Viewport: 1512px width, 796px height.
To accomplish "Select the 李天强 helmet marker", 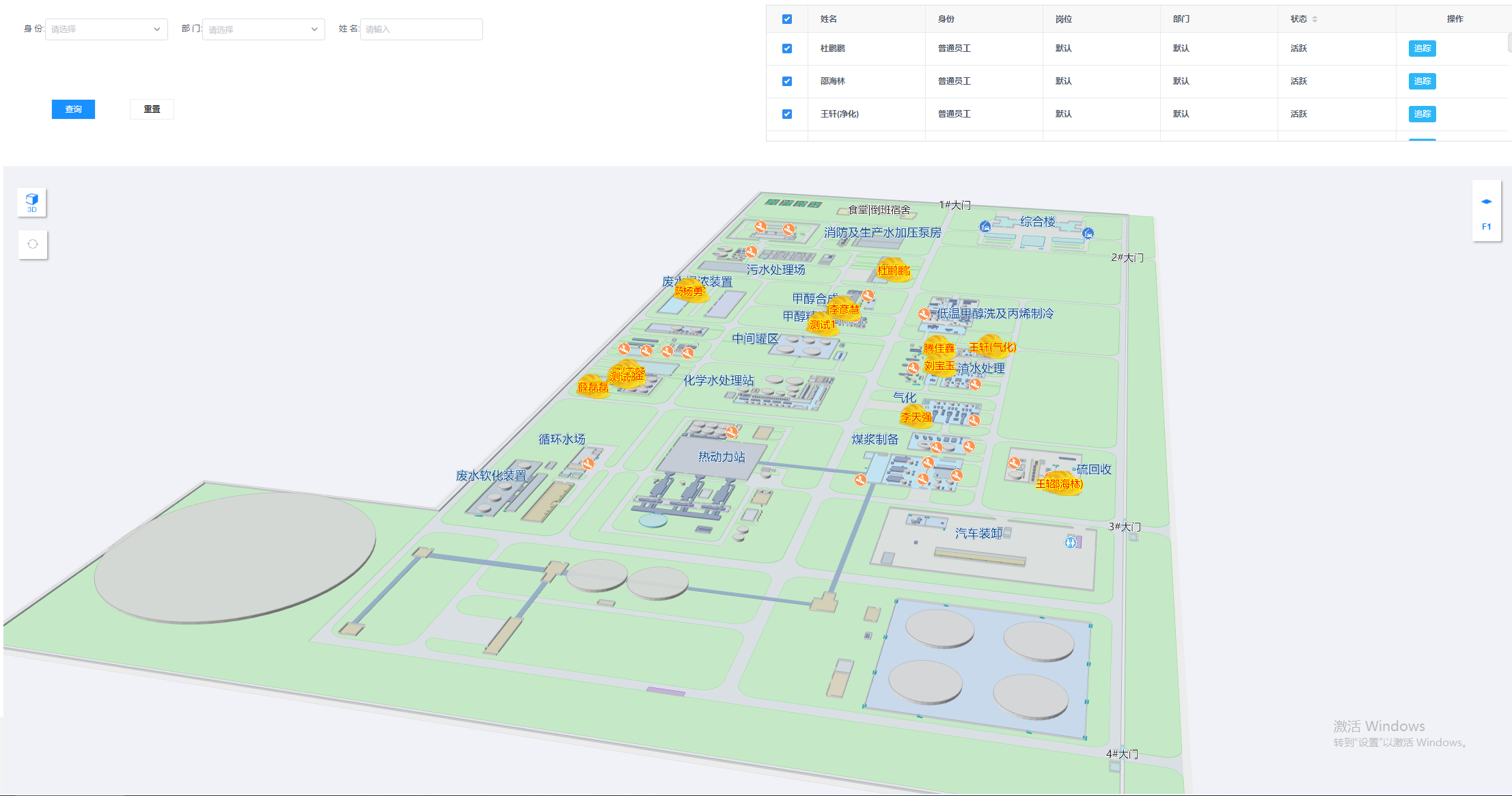I will [916, 415].
